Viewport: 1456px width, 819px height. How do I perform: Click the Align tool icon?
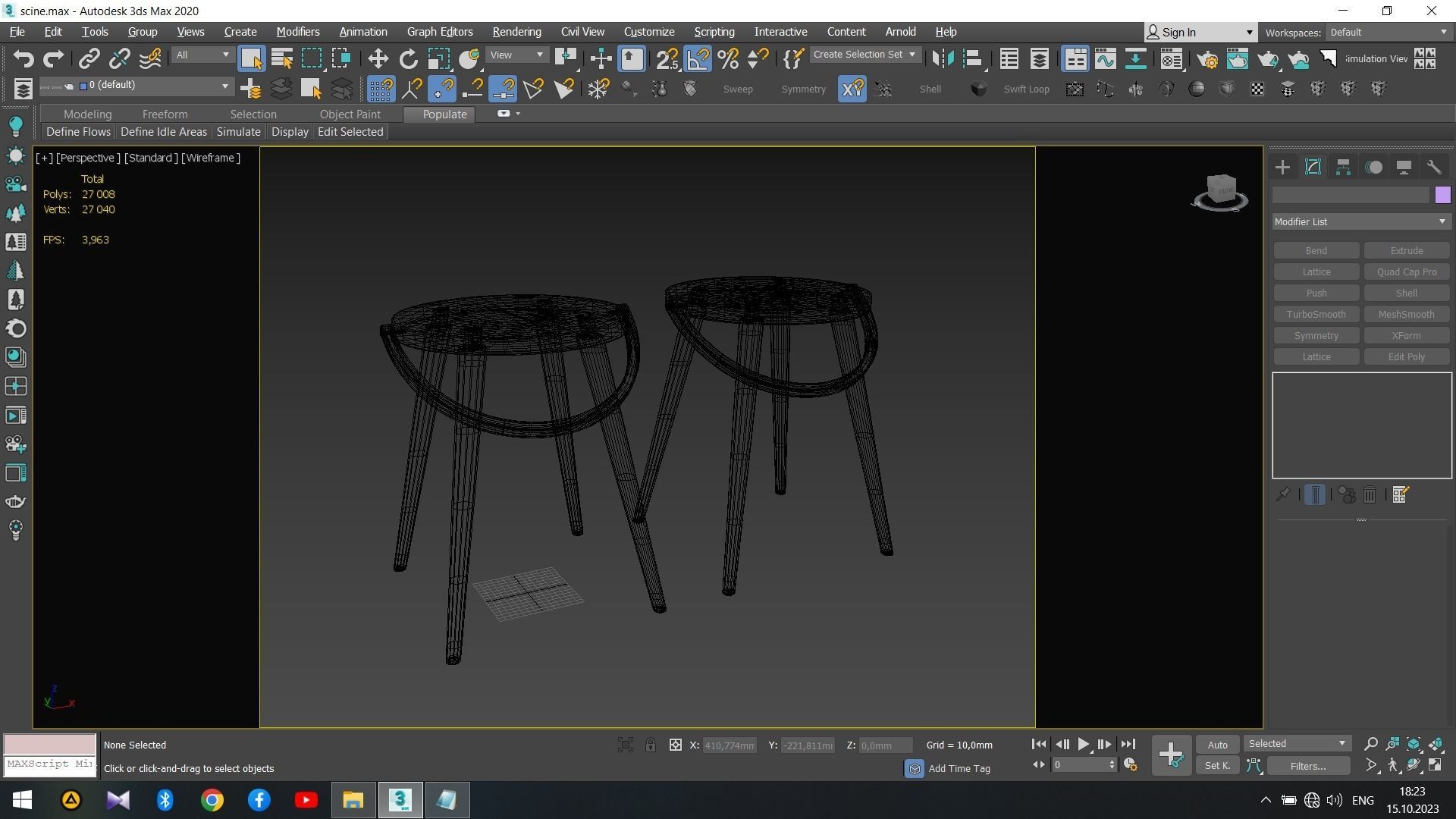(973, 59)
